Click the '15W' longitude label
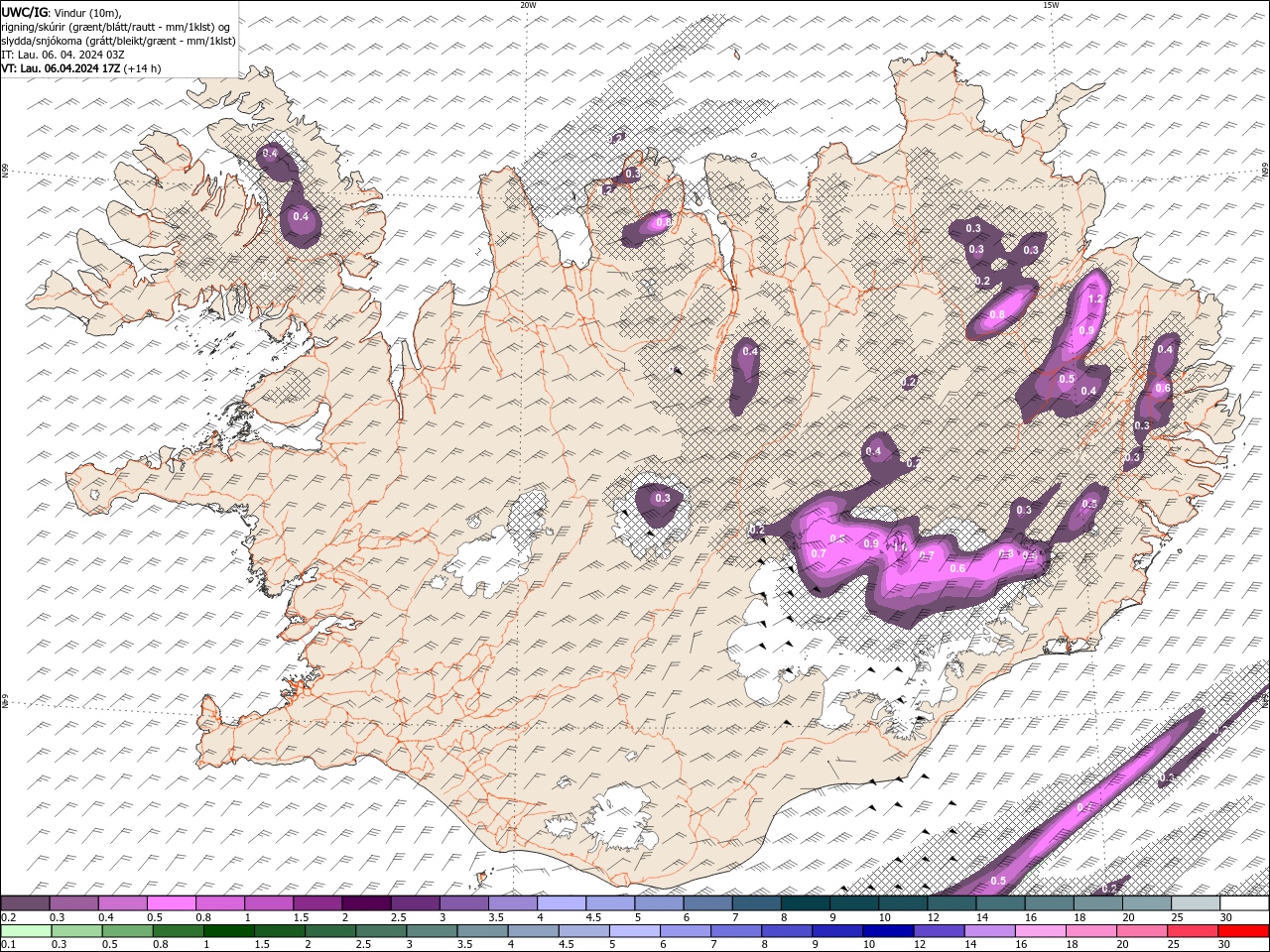 tap(1051, 5)
